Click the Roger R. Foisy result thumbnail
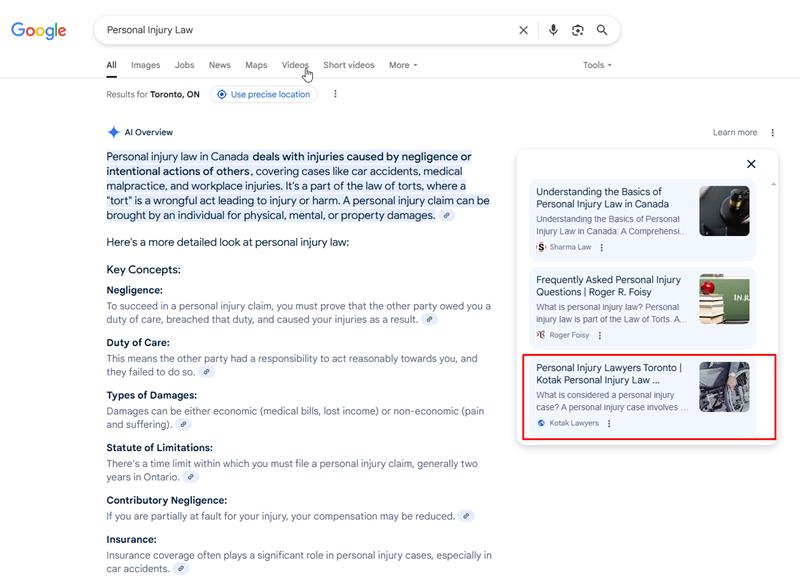 click(x=724, y=299)
